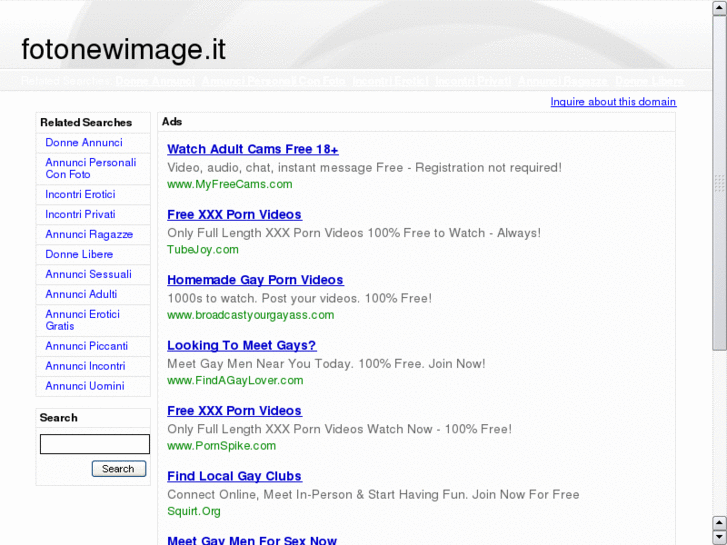727x545 pixels.
Task: Click the TubeJoy.com URL
Action: 203,250
